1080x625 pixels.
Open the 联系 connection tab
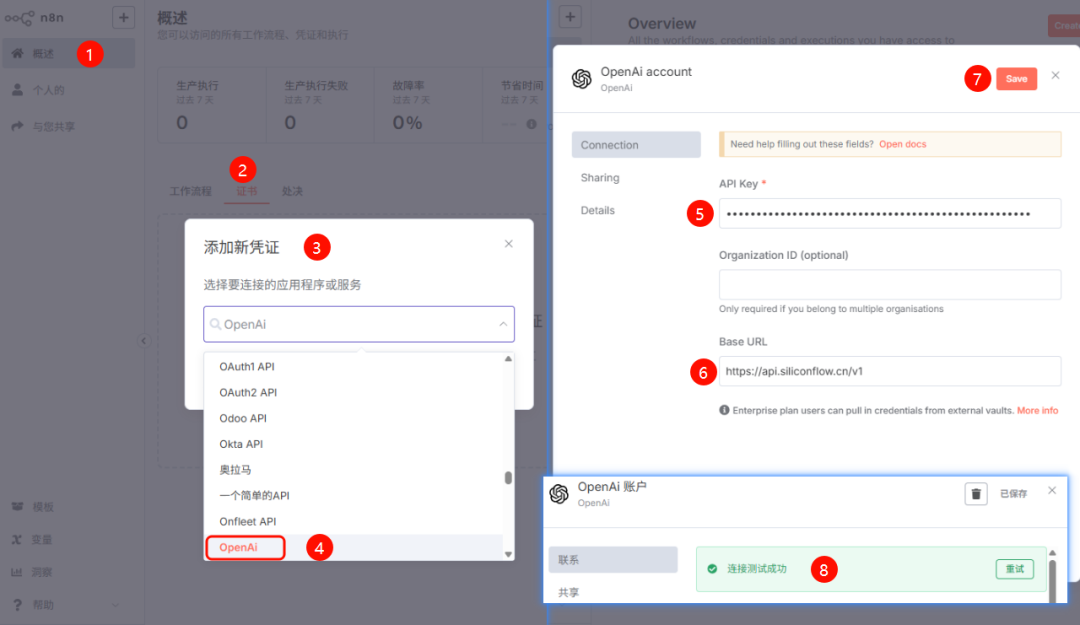click(x=613, y=560)
